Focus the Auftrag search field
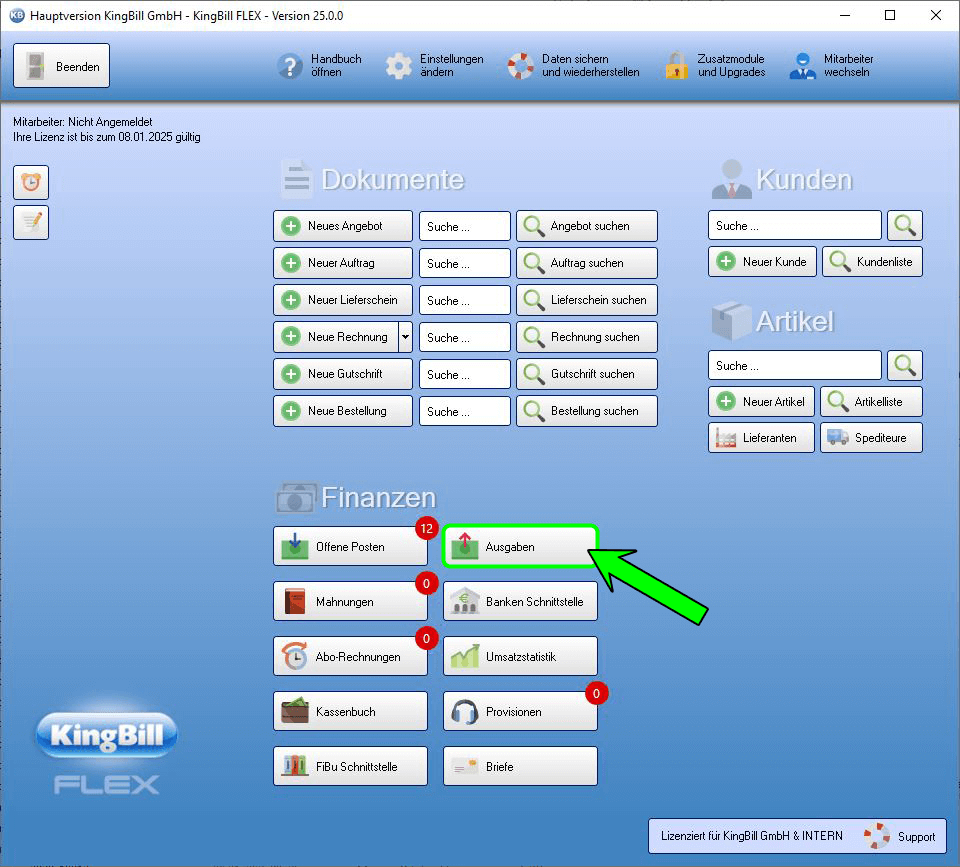Image resolution: width=960 pixels, height=867 pixels. pyautogui.click(x=465, y=263)
